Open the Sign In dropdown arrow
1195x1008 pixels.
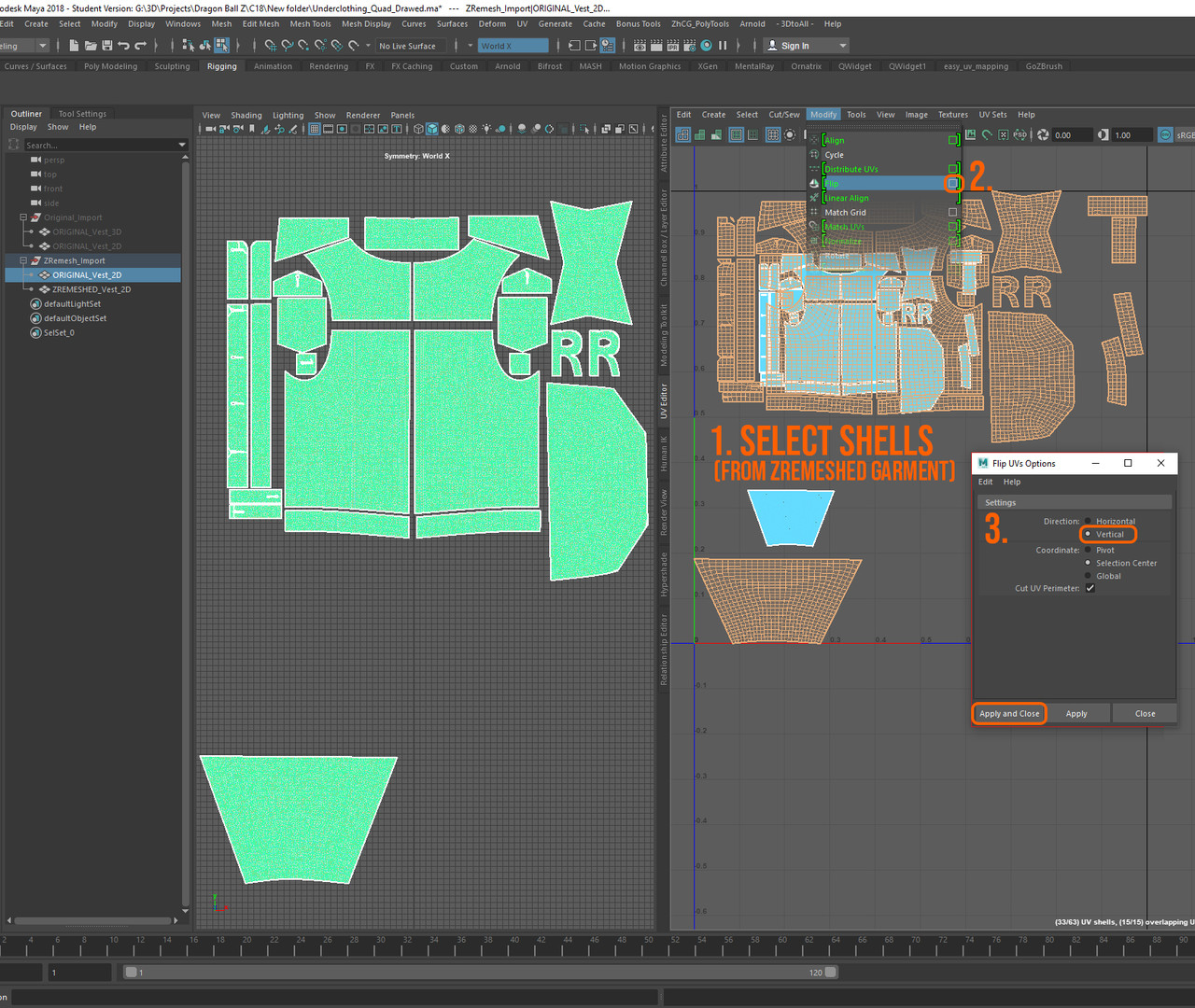point(845,45)
